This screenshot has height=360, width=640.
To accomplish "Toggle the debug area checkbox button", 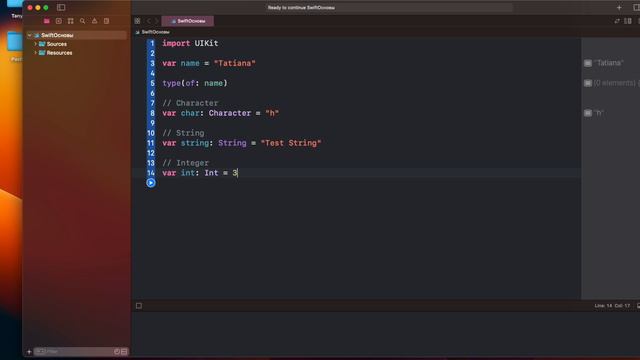I will click(139, 306).
